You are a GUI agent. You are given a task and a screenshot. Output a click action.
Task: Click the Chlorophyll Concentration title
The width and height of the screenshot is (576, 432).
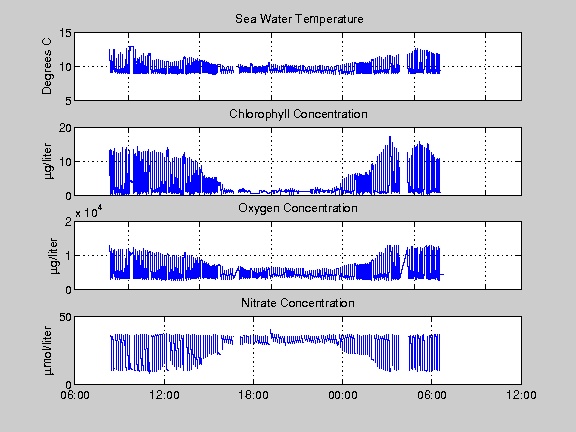[298, 114]
